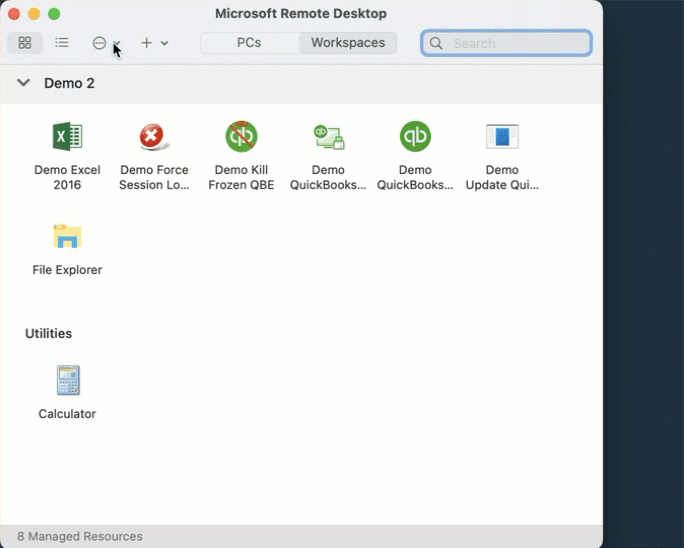Select QuickBooks icon with monitor and lock
Image resolution: width=684 pixels, height=548 pixels.
[x=328, y=137]
